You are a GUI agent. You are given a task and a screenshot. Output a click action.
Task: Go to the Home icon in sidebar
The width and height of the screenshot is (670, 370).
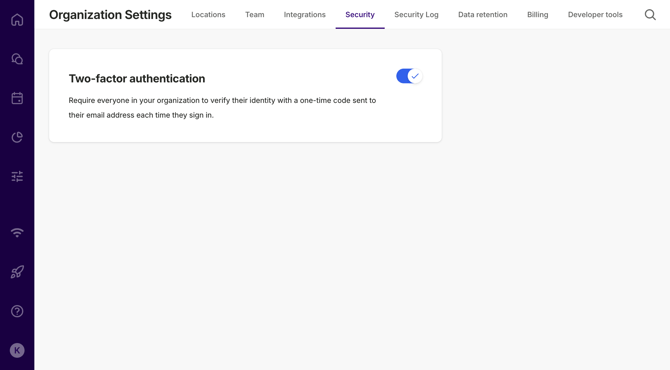(x=17, y=20)
